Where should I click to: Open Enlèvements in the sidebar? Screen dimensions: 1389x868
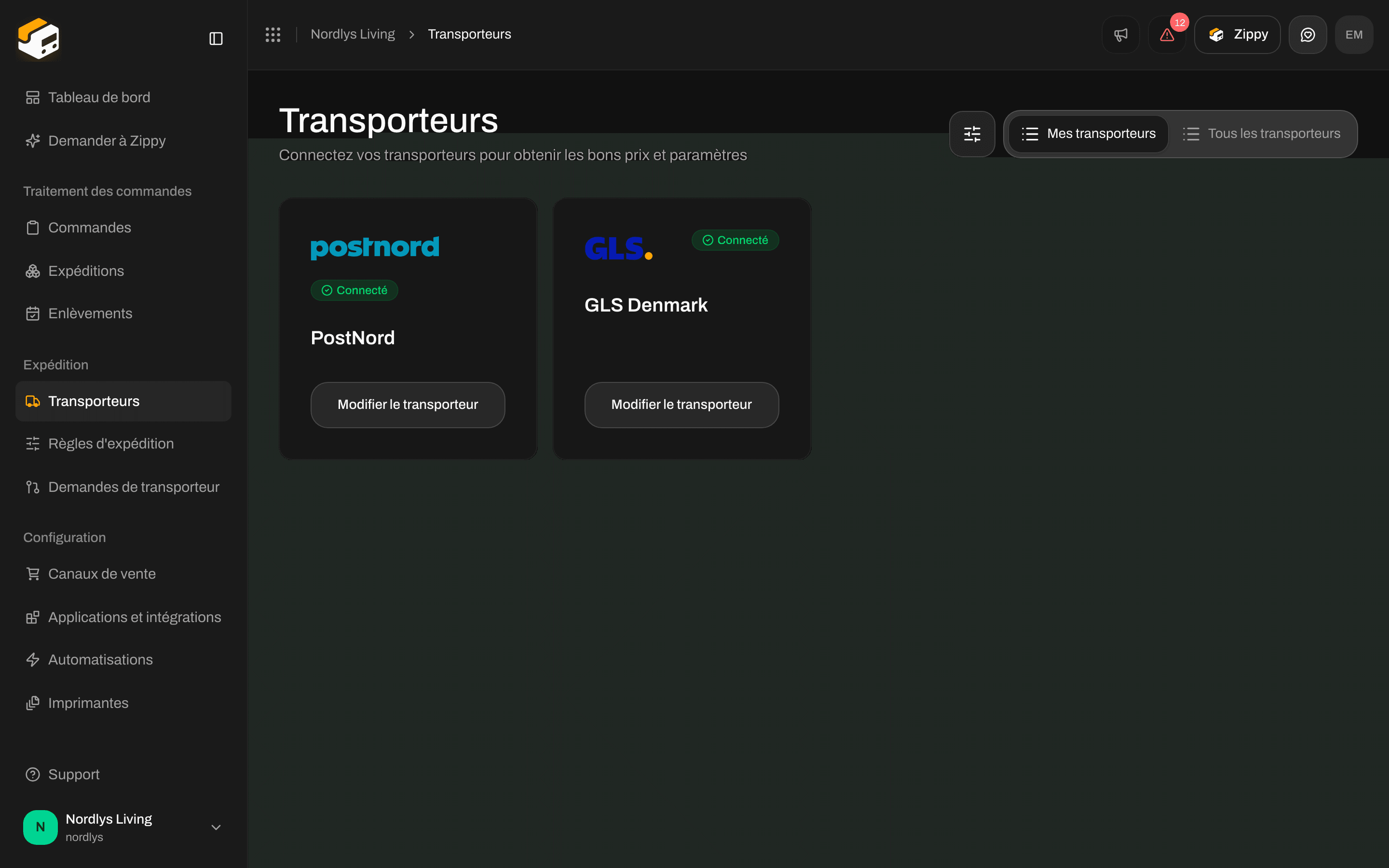point(123,313)
